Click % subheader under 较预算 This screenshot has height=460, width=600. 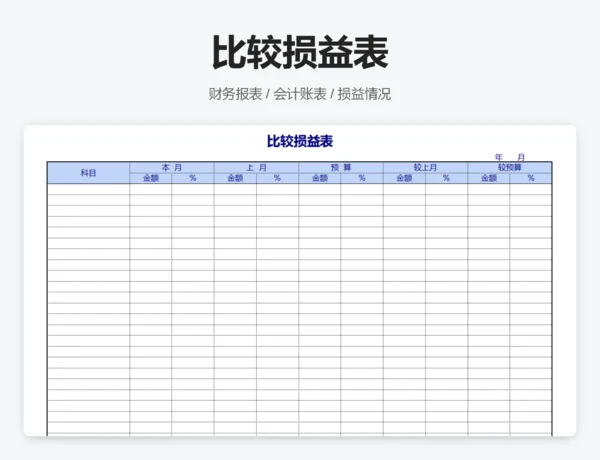coord(531,178)
